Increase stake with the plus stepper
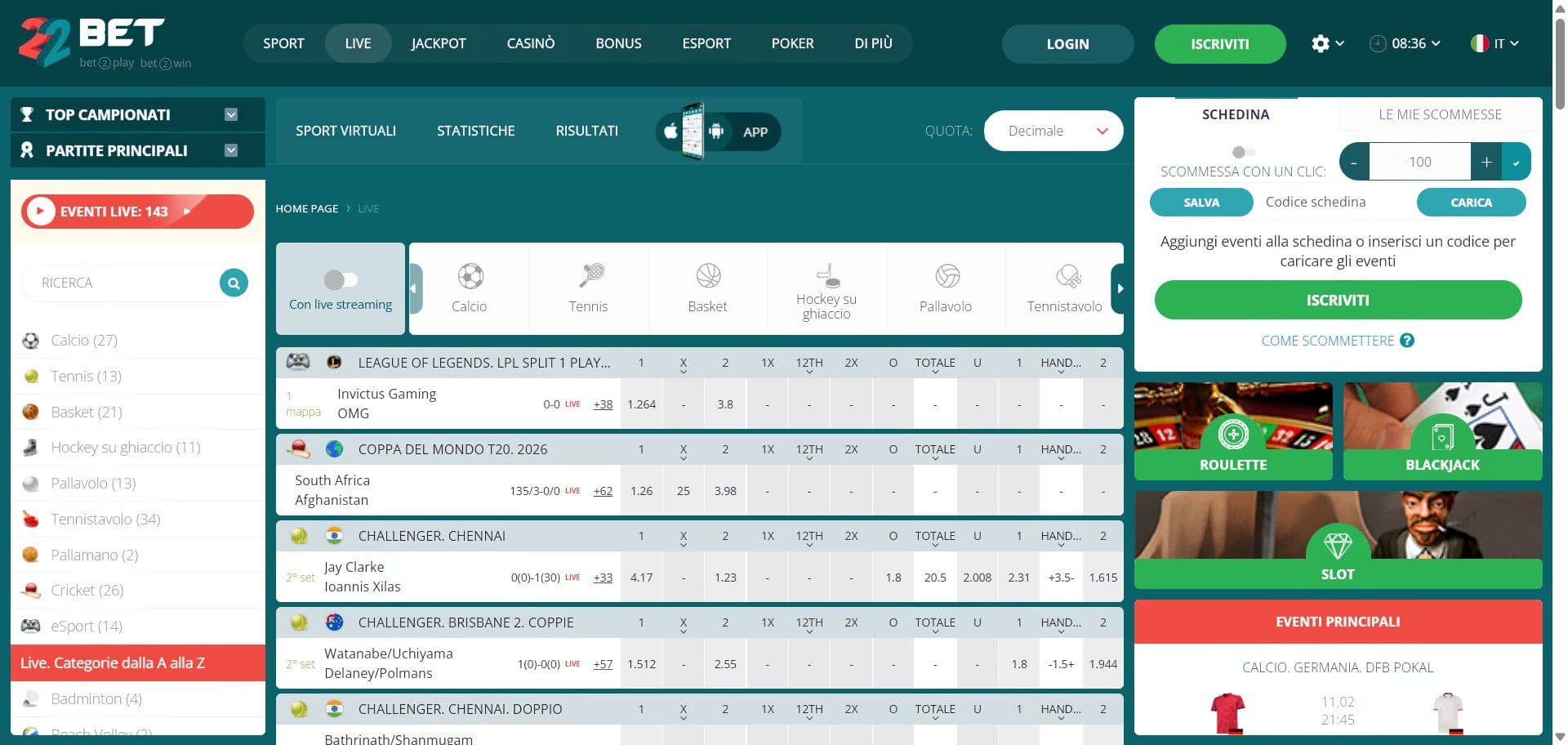This screenshot has height=745, width=1568. [1486, 161]
